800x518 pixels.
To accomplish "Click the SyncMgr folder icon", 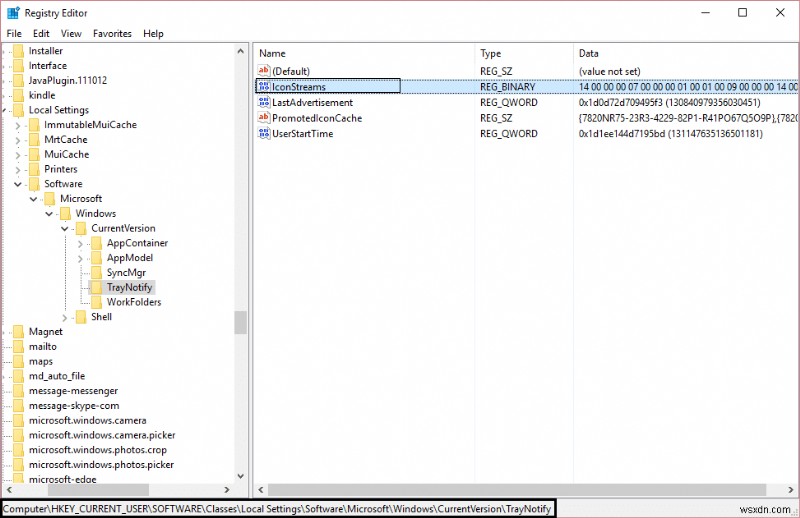I will click(96, 273).
